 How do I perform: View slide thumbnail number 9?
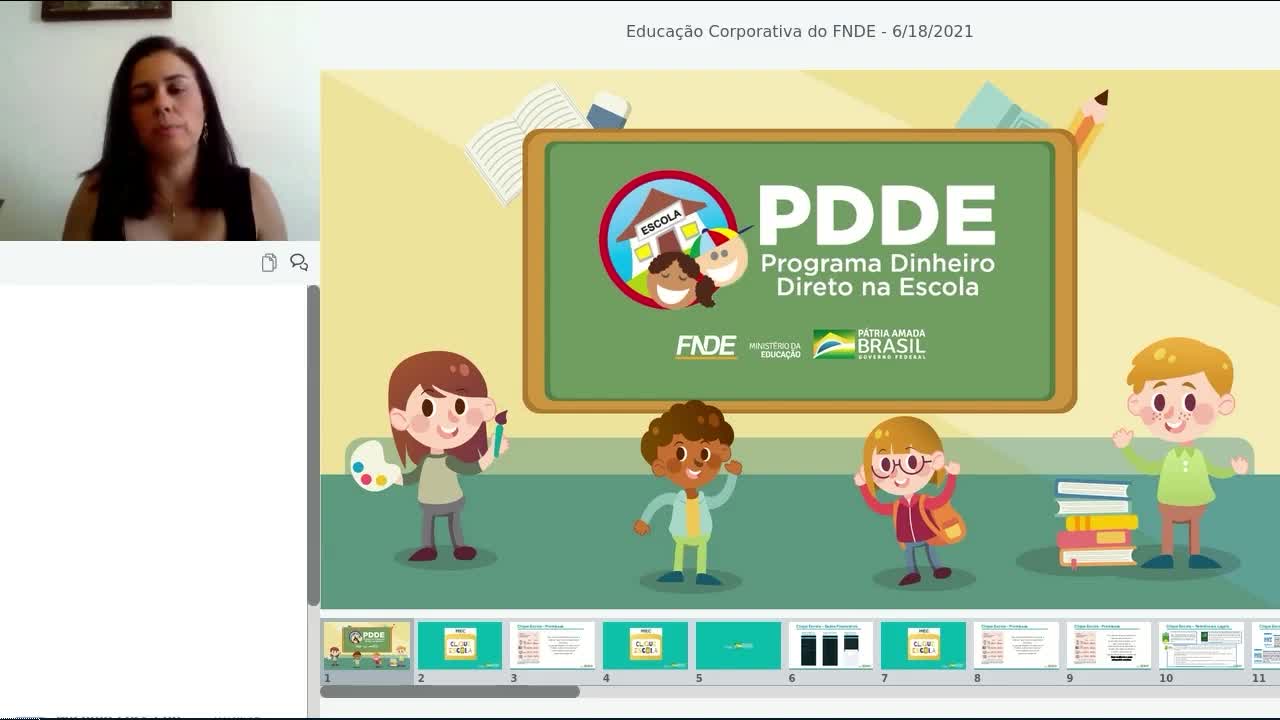[1109, 645]
